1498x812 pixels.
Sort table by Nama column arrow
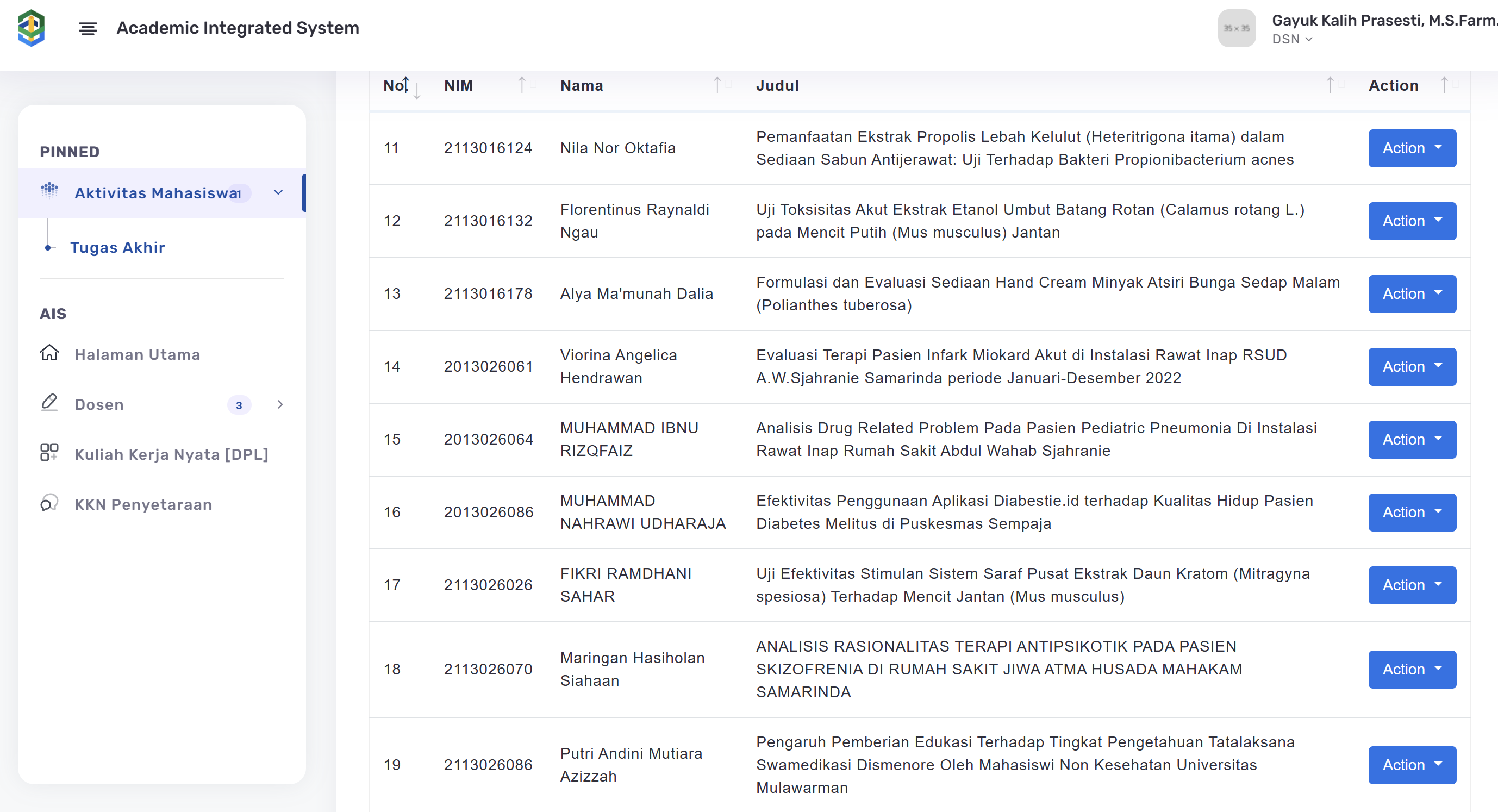click(717, 85)
